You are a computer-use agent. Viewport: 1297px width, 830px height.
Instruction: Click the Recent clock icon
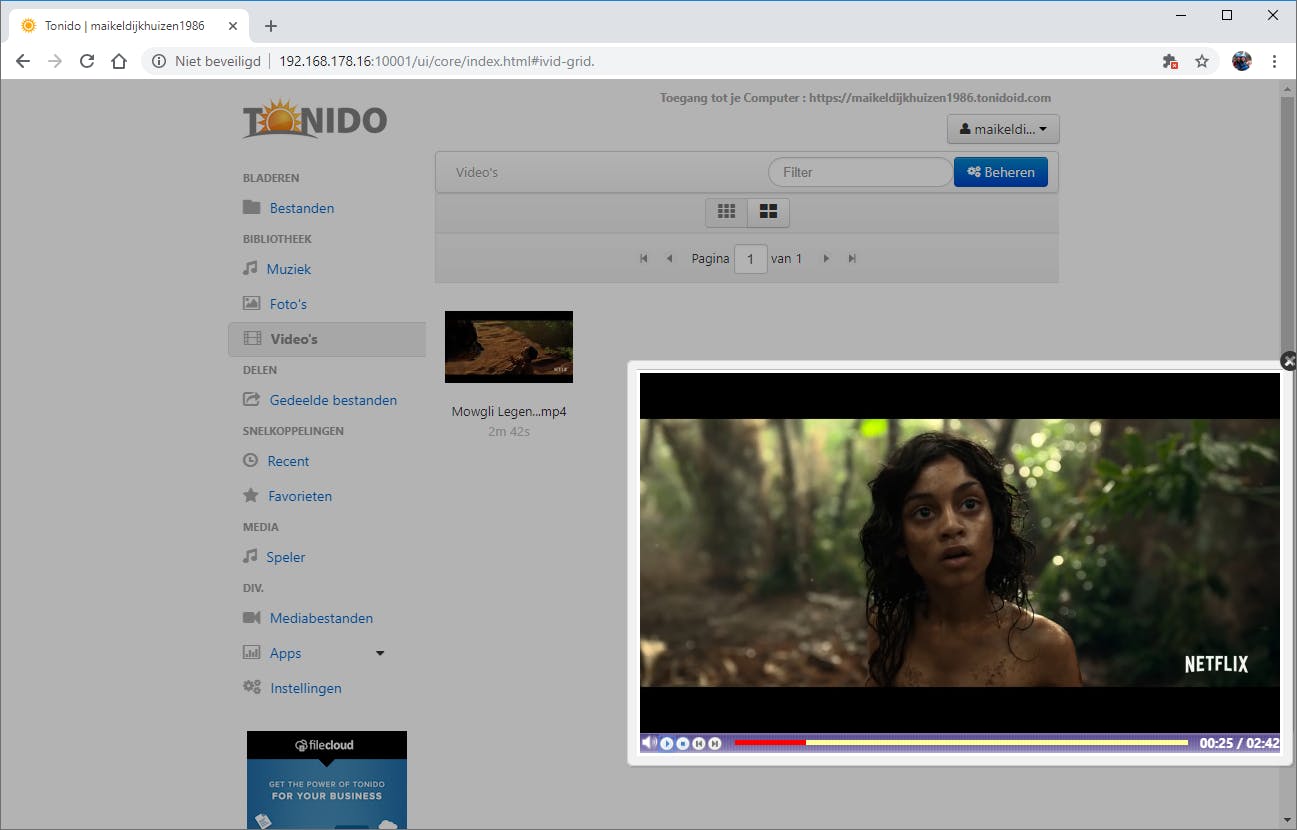(x=250, y=460)
